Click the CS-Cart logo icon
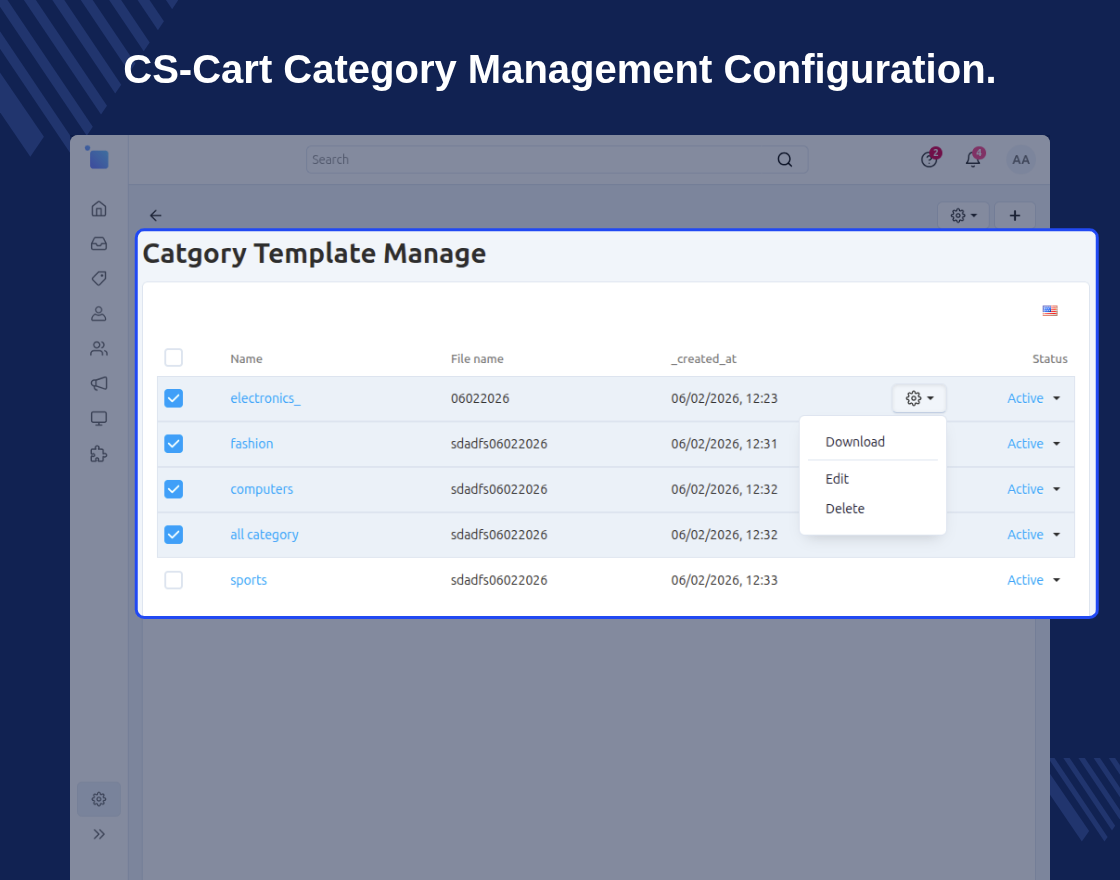This screenshot has width=1120, height=880. (x=99, y=158)
